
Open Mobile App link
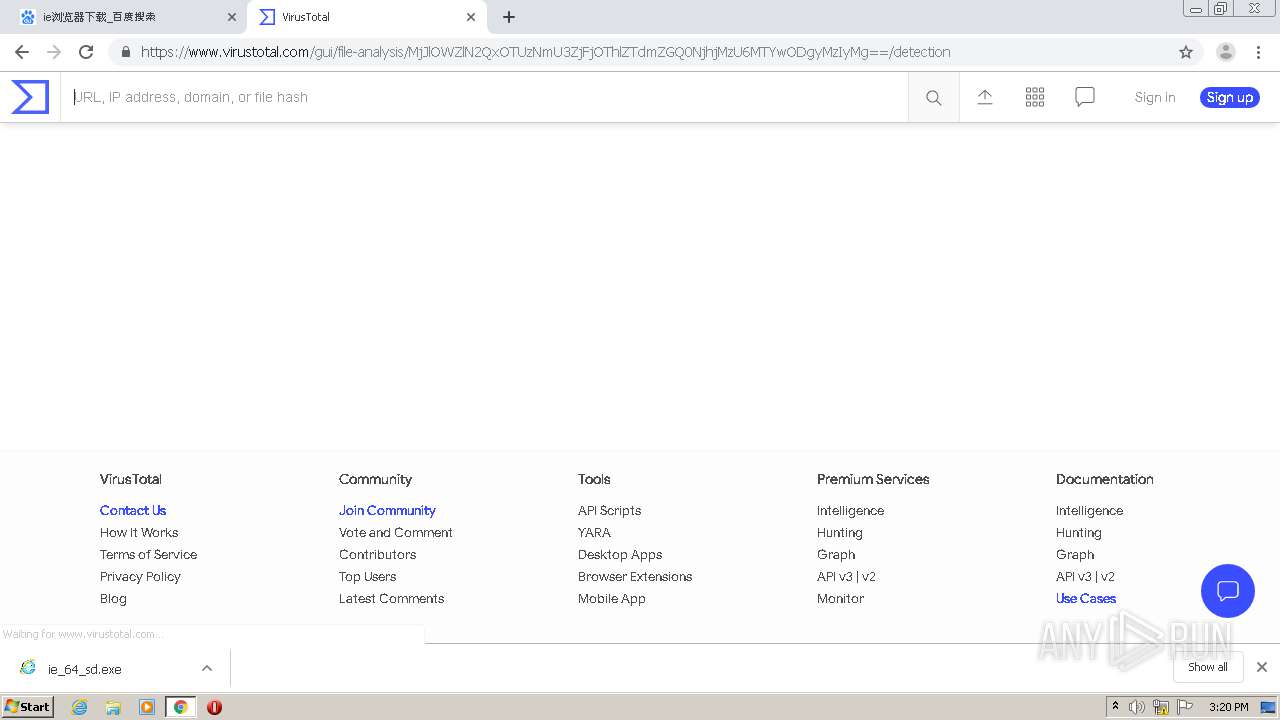(x=612, y=598)
